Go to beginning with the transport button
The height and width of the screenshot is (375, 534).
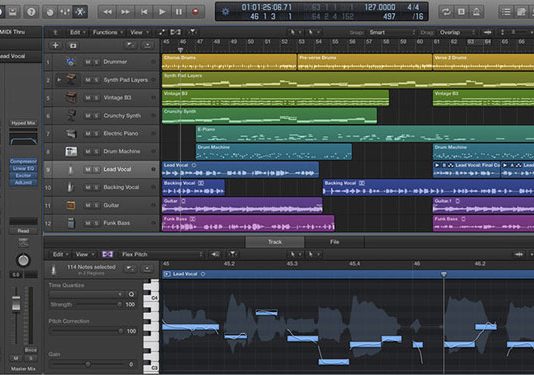[144, 12]
